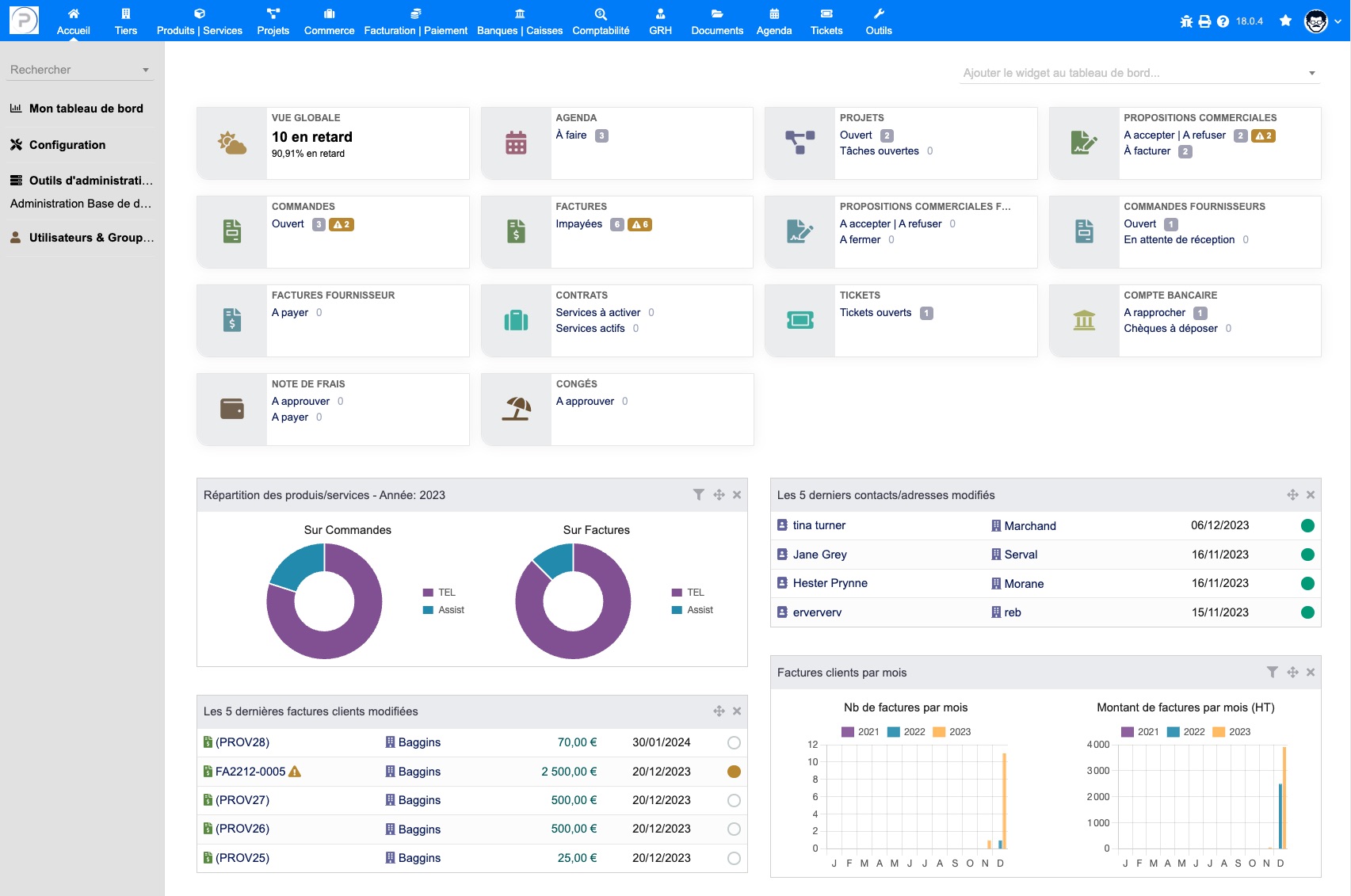
Task: Click the print page icon
Action: click(x=1204, y=21)
